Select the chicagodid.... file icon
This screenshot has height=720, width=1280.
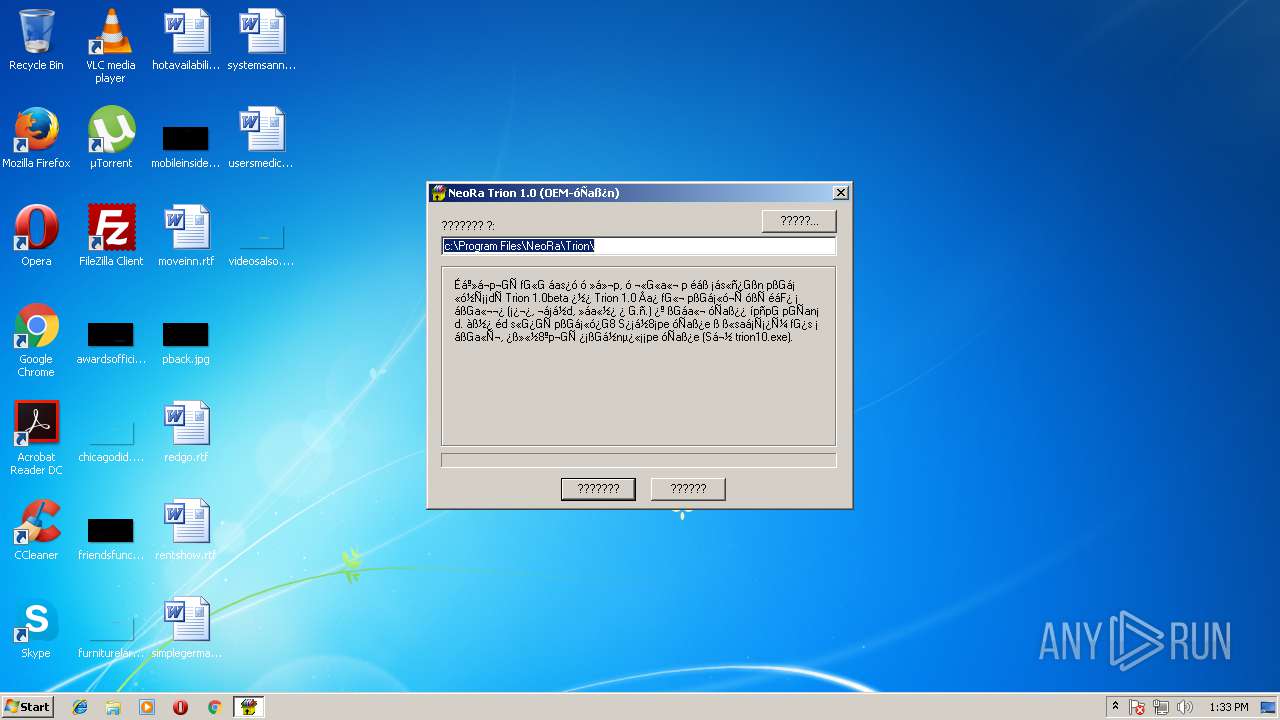pos(110,442)
